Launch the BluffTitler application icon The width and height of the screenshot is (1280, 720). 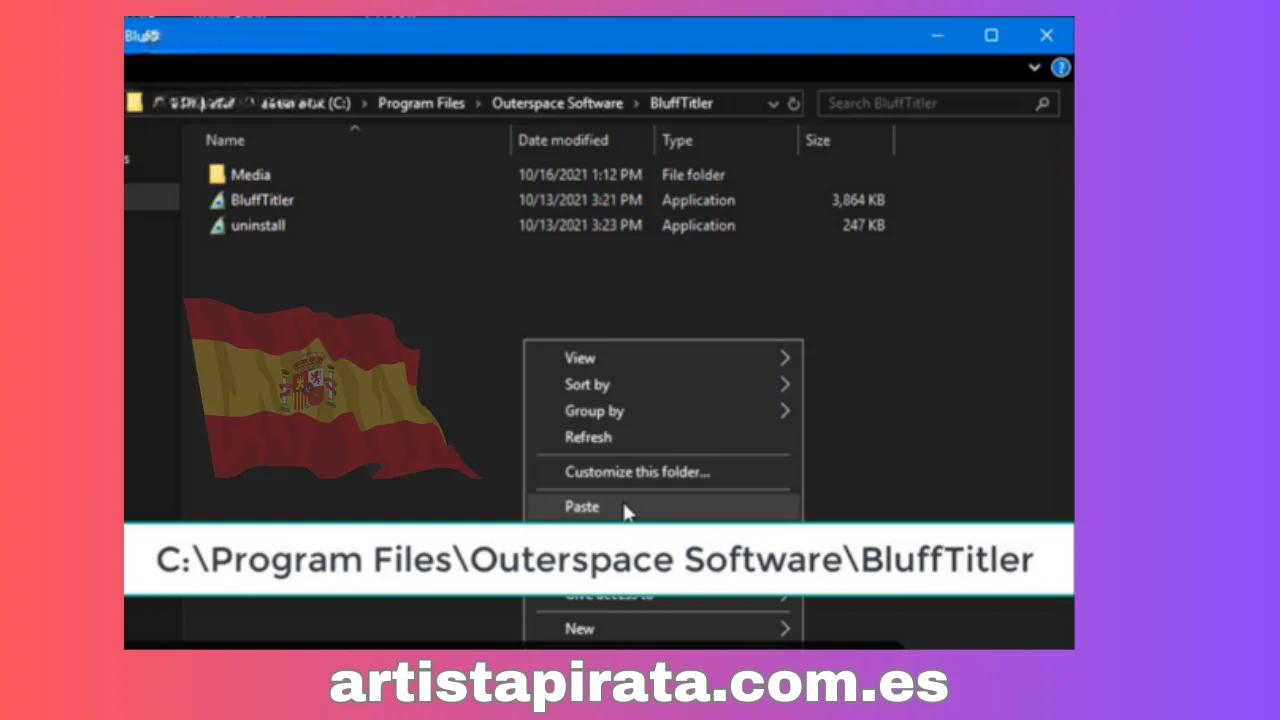pyautogui.click(x=217, y=200)
